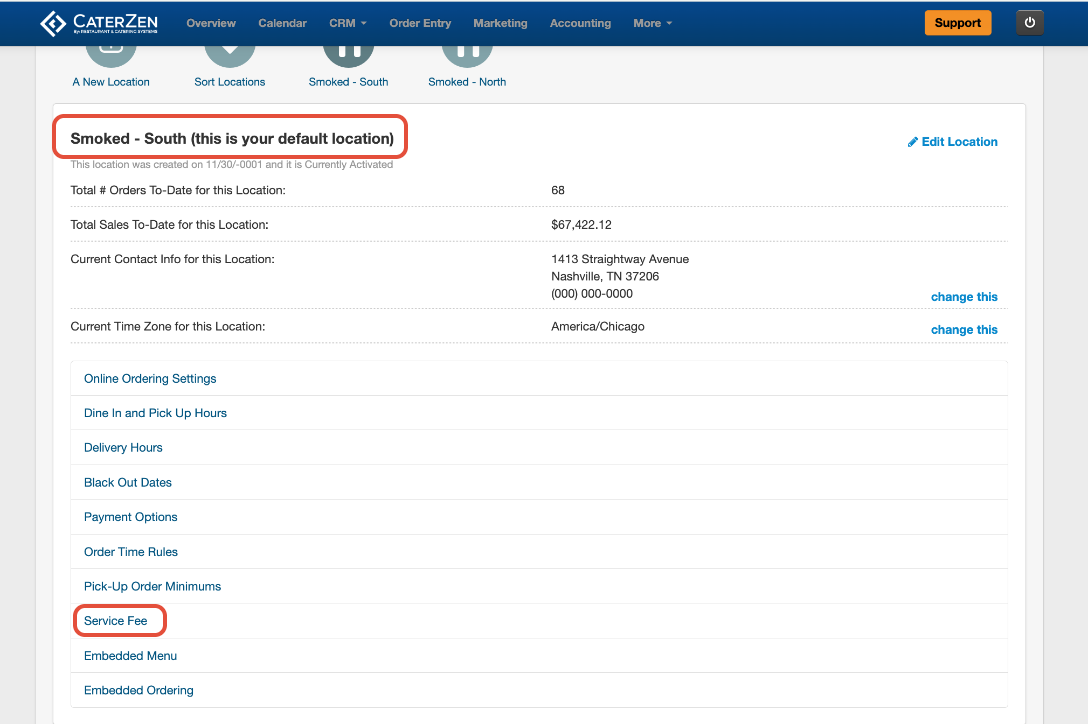Select the Smoked - South location label
Viewport: 1088px width, 724px height.
pyautogui.click(x=348, y=82)
